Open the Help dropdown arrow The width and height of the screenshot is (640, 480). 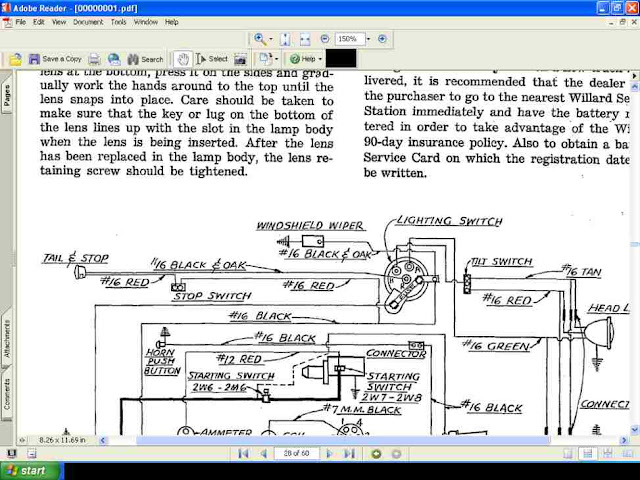320,60
